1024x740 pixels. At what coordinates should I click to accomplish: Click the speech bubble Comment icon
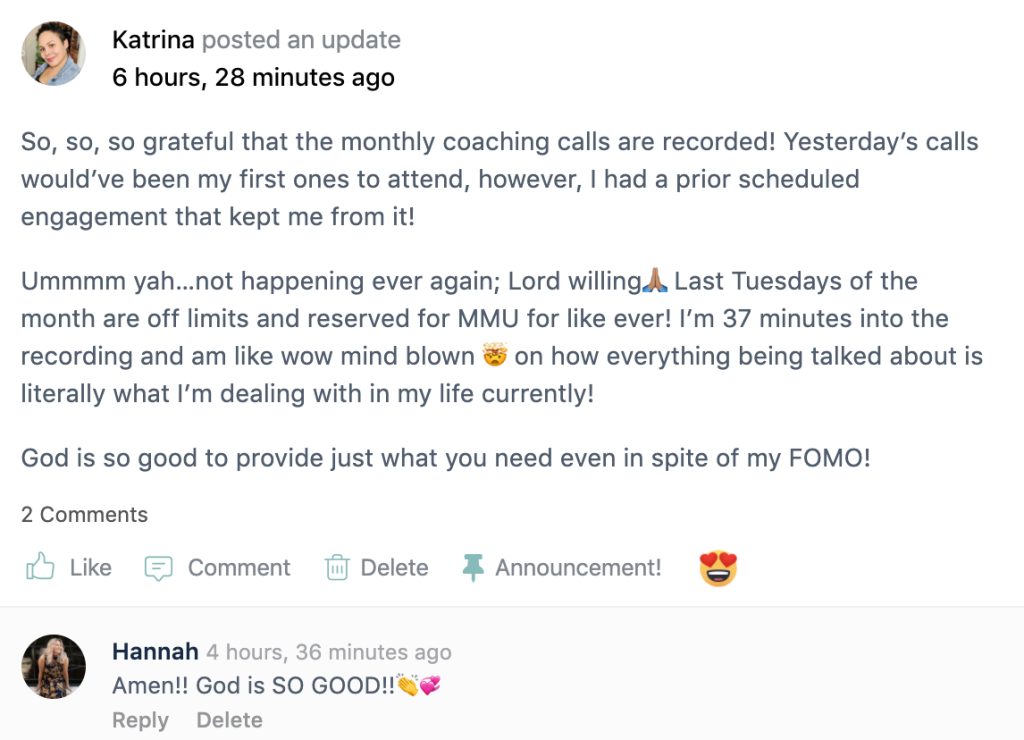point(158,568)
